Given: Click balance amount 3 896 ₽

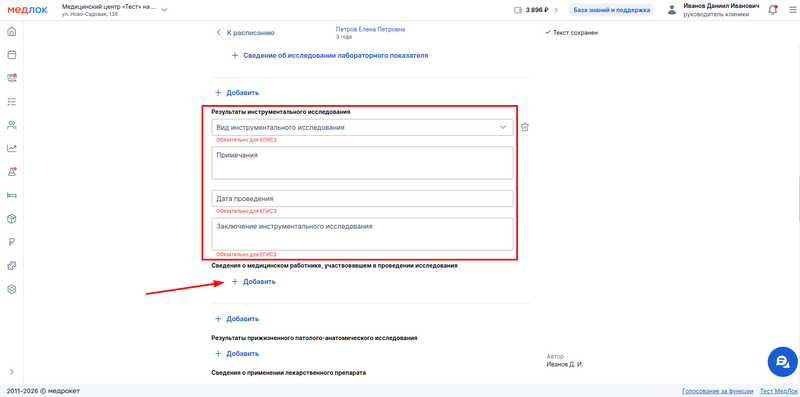Looking at the screenshot, I should pos(537,10).
